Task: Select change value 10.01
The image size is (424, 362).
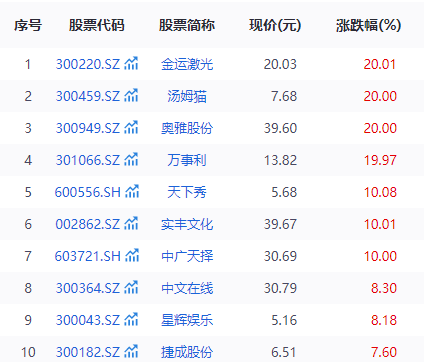Action: click(x=380, y=224)
